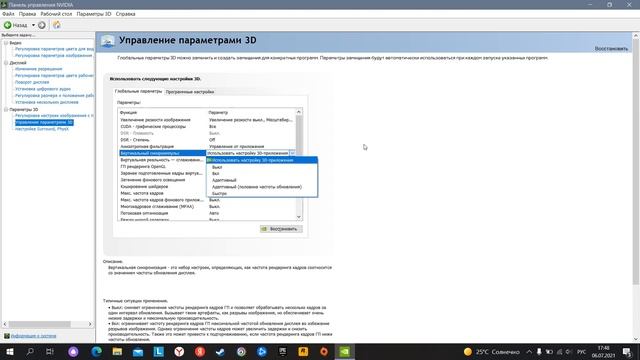Click the vertical sync combo box dropdown arrow
The width and height of the screenshot is (640, 360).
(x=292, y=153)
